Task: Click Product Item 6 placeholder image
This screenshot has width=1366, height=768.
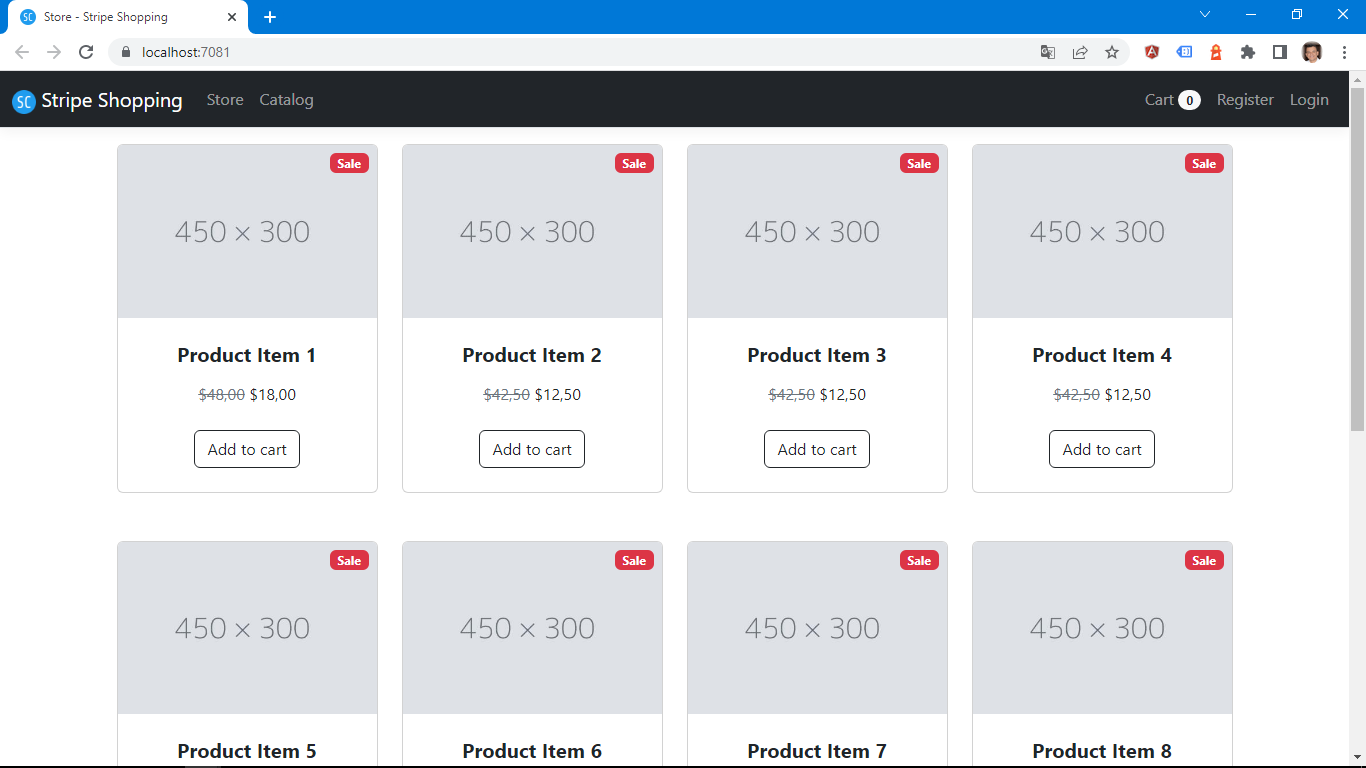Action: tap(532, 628)
